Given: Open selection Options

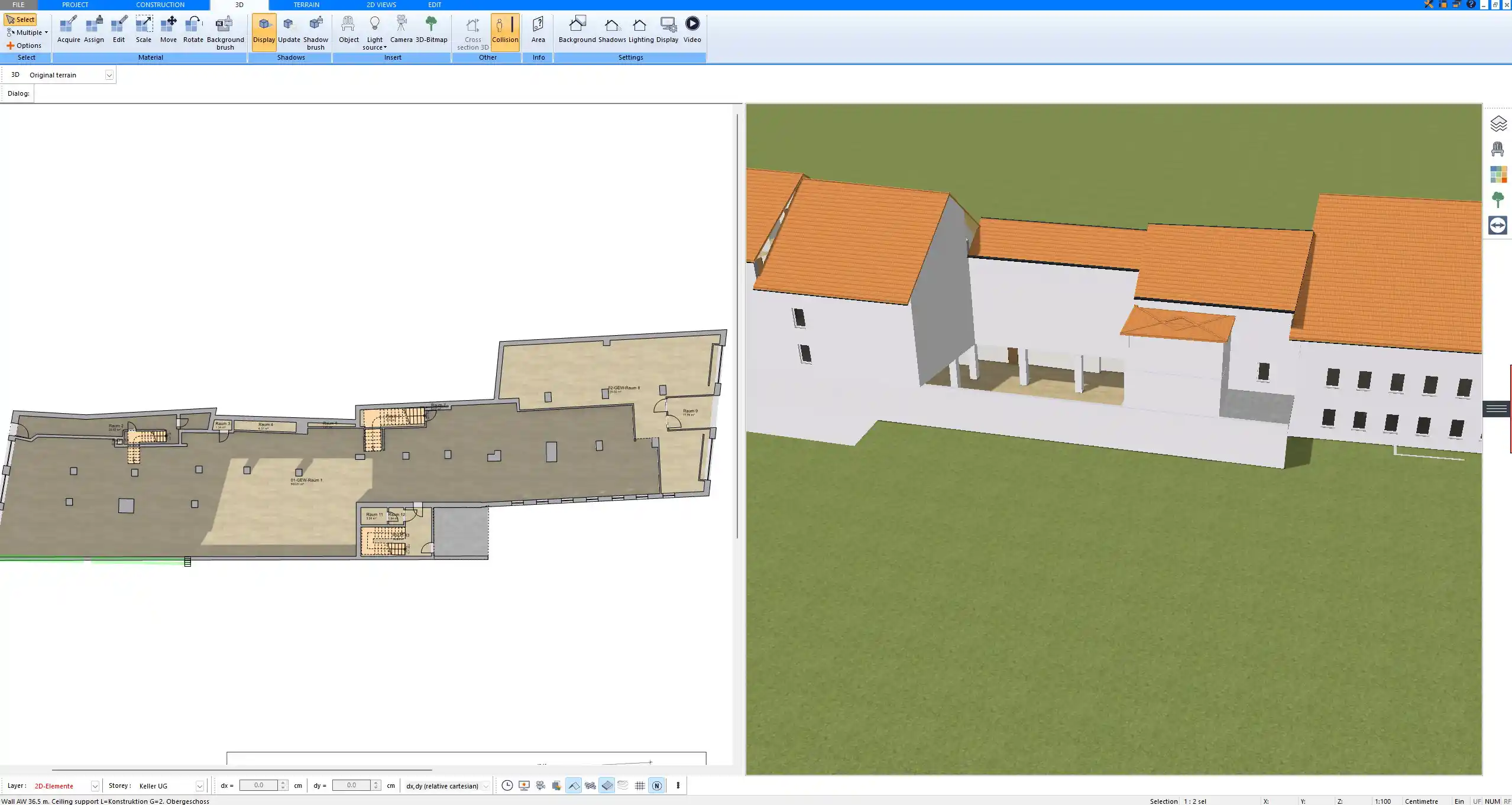Looking at the screenshot, I should pos(24,46).
